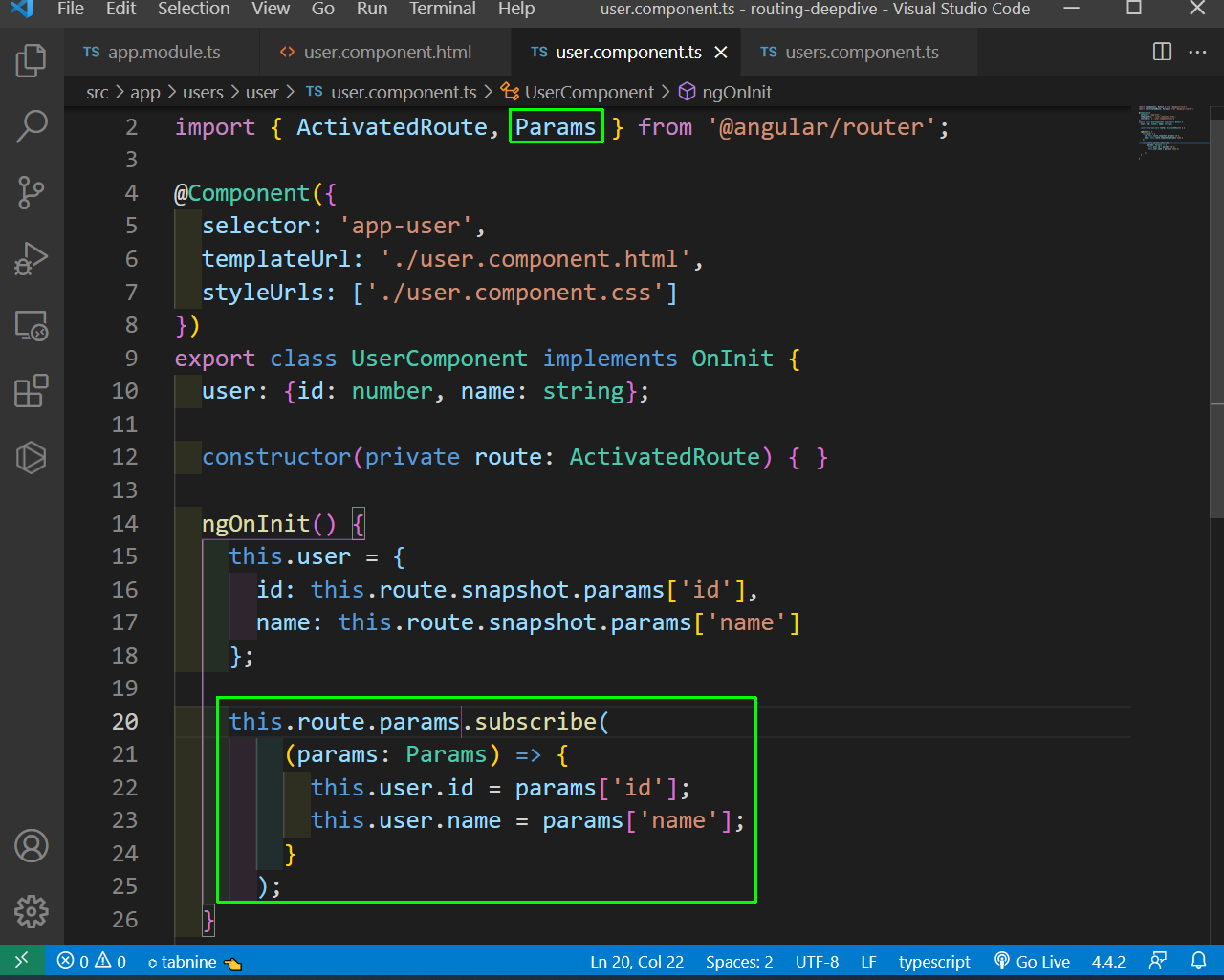Click Ln 20, Col 22 cursor position
Image resolution: width=1224 pixels, height=980 pixels.
coord(637,962)
